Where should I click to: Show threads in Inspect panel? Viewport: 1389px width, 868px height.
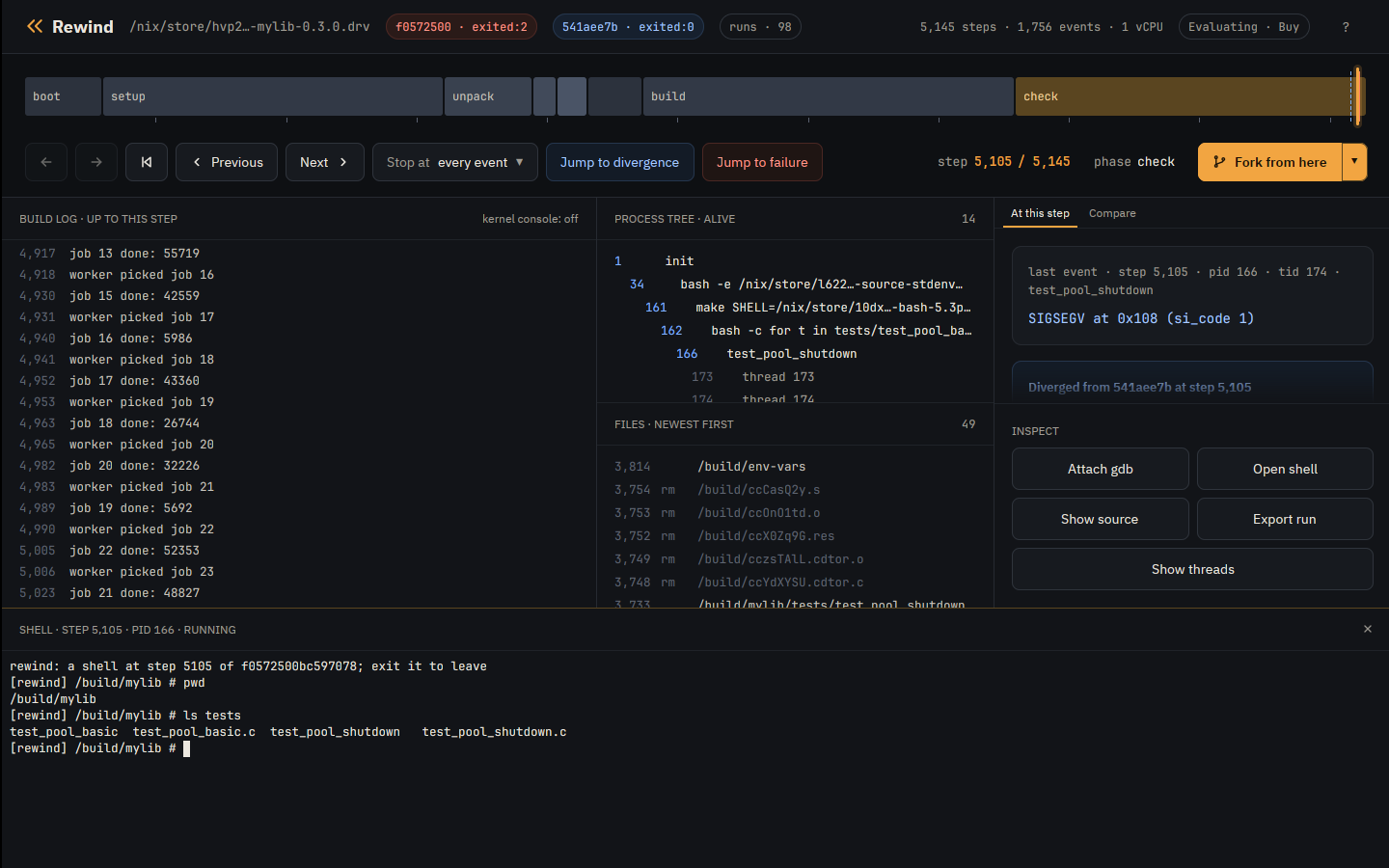pyautogui.click(x=1192, y=569)
